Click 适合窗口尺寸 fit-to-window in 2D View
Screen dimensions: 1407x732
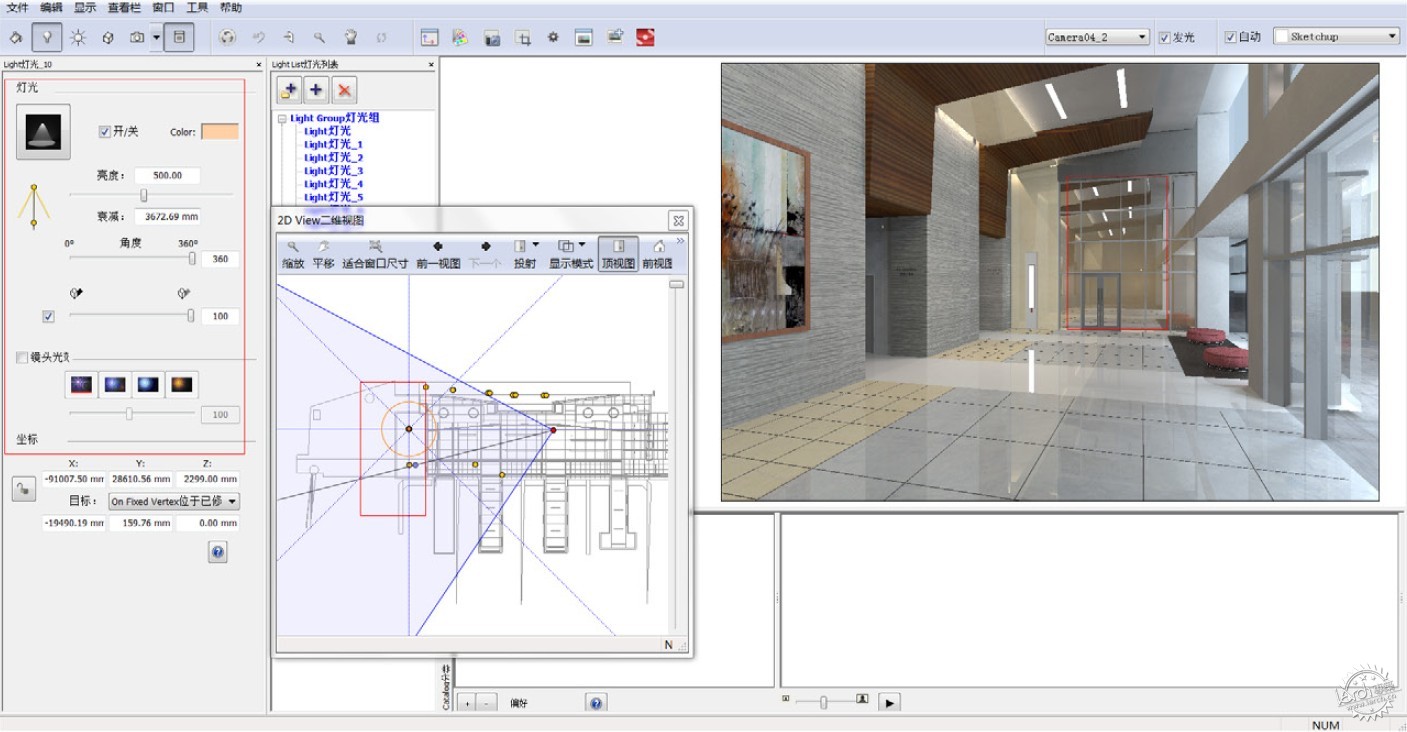(375, 256)
